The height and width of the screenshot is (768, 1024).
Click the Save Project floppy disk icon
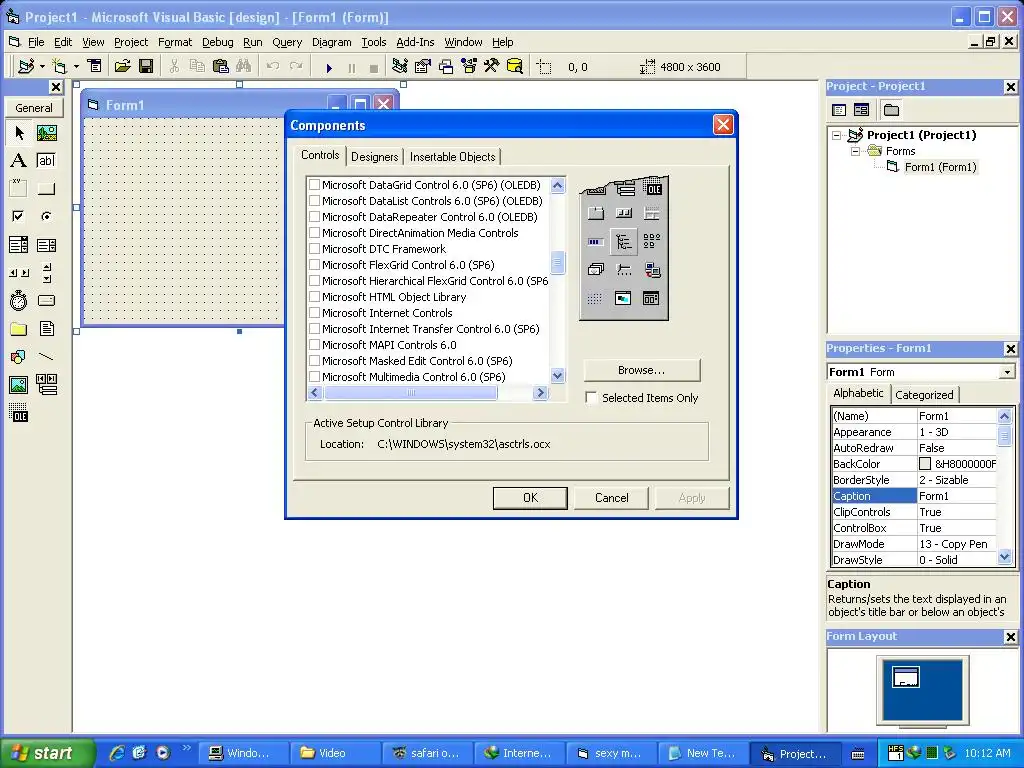[x=146, y=67]
